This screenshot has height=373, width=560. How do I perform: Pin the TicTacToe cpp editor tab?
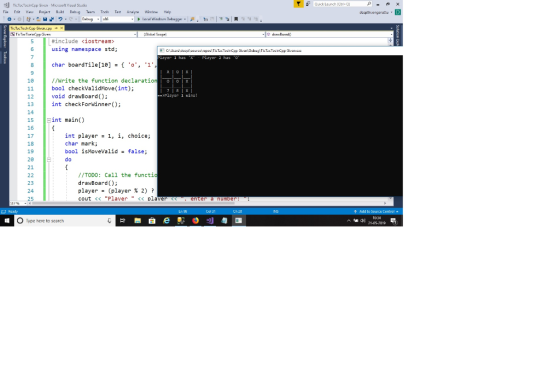pos(56,28)
